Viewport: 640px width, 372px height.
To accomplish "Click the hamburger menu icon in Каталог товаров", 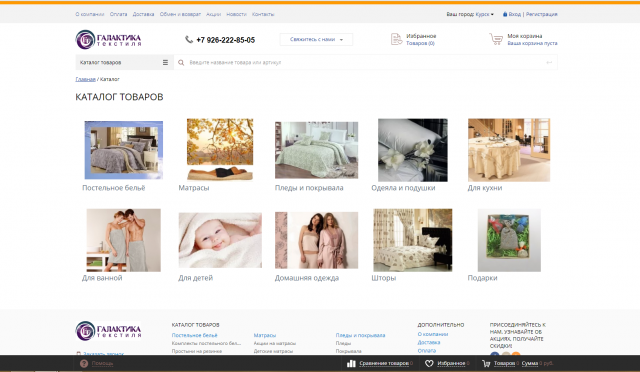I will [x=165, y=62].
